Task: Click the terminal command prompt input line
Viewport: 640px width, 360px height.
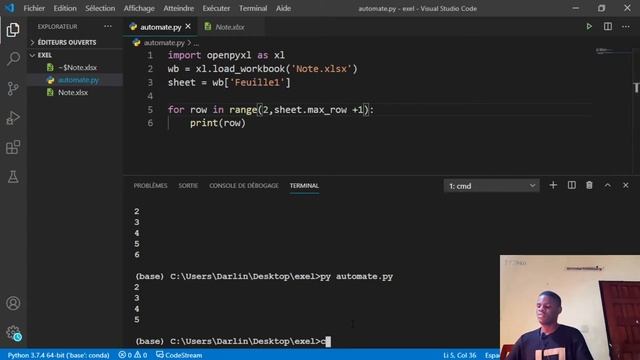Action: coord(233,341)
